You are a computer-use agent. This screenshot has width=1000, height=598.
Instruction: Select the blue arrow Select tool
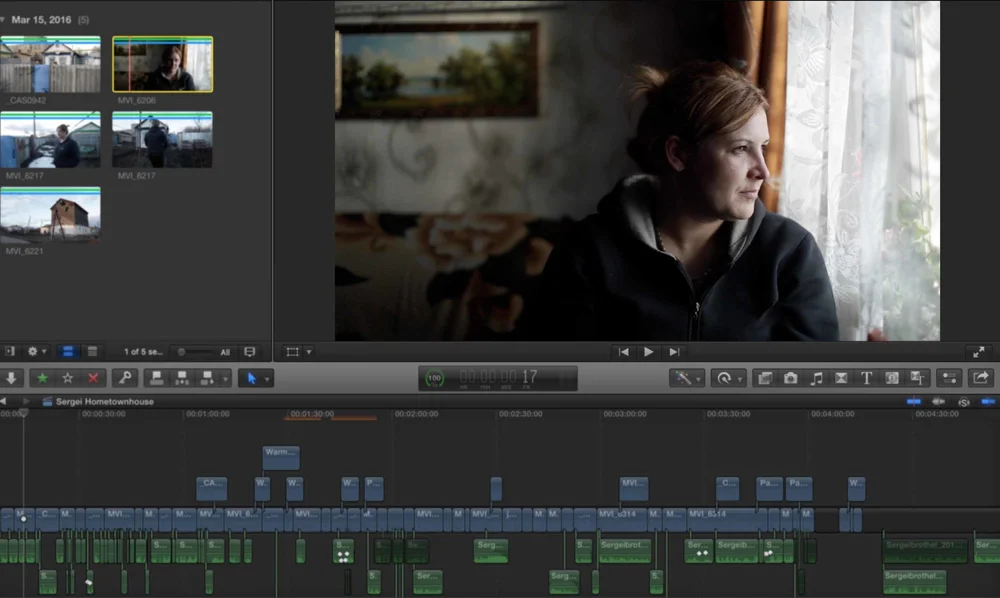[x=251, y=378]
